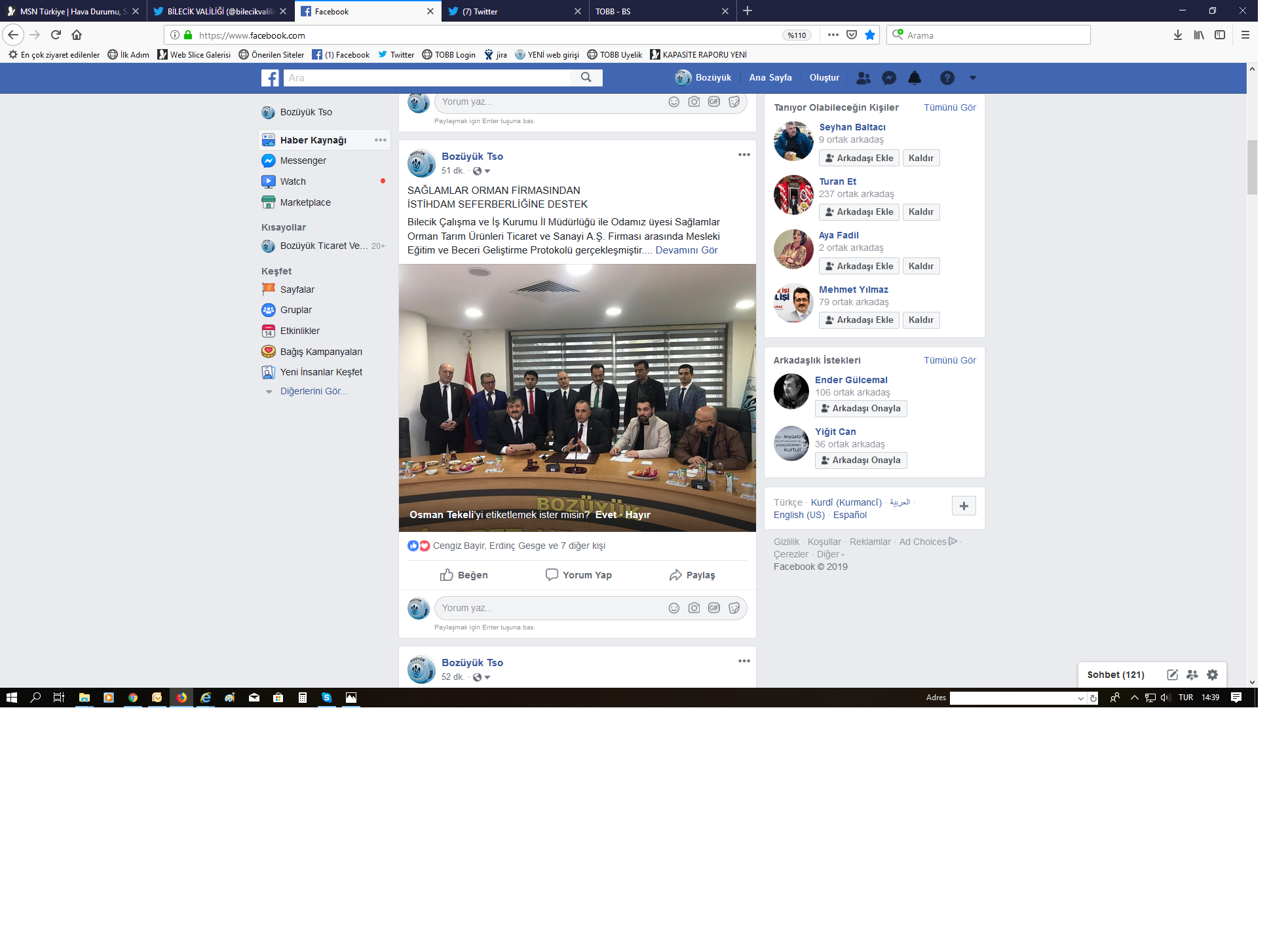Open Watch in left sidebar
1288x934 pixels.
(293, 181)
